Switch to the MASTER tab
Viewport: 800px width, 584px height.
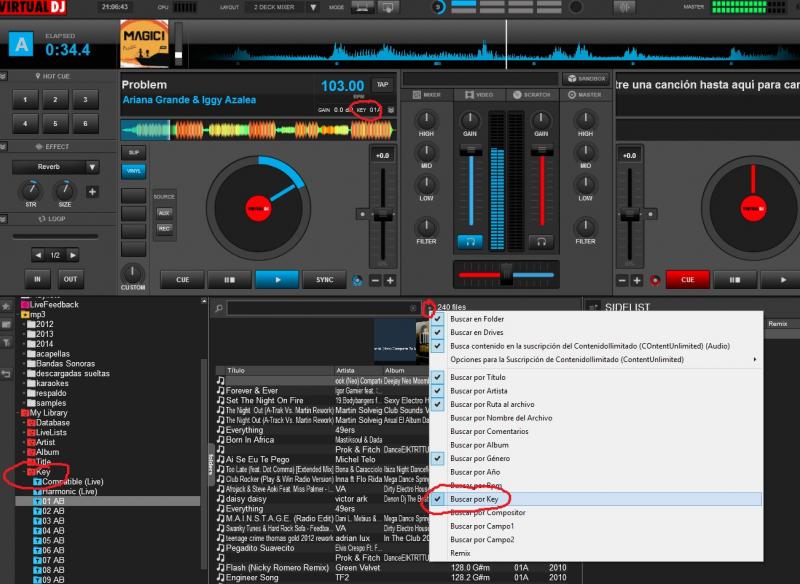pyautogui.click(x=585, y=95)
